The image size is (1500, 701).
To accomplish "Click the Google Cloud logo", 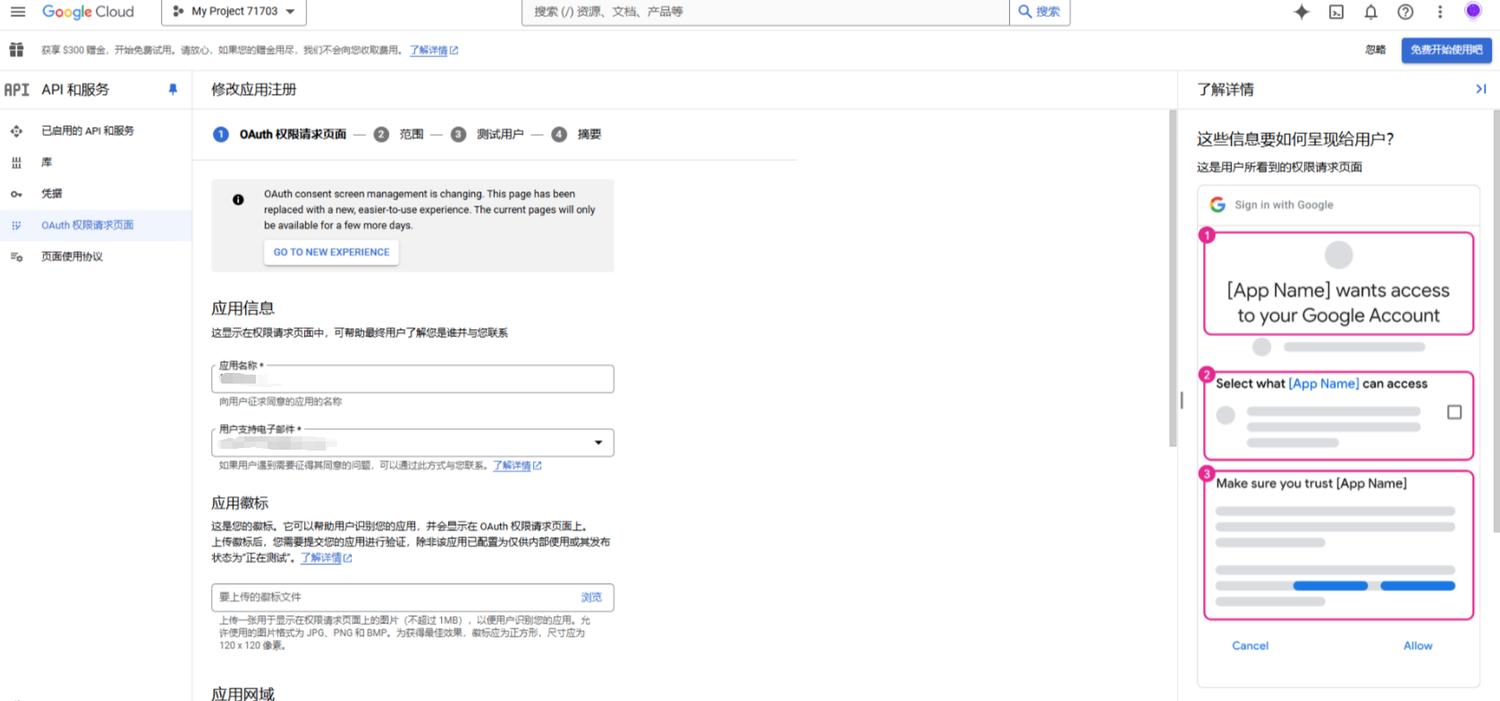I will click(x=88, y=12).
